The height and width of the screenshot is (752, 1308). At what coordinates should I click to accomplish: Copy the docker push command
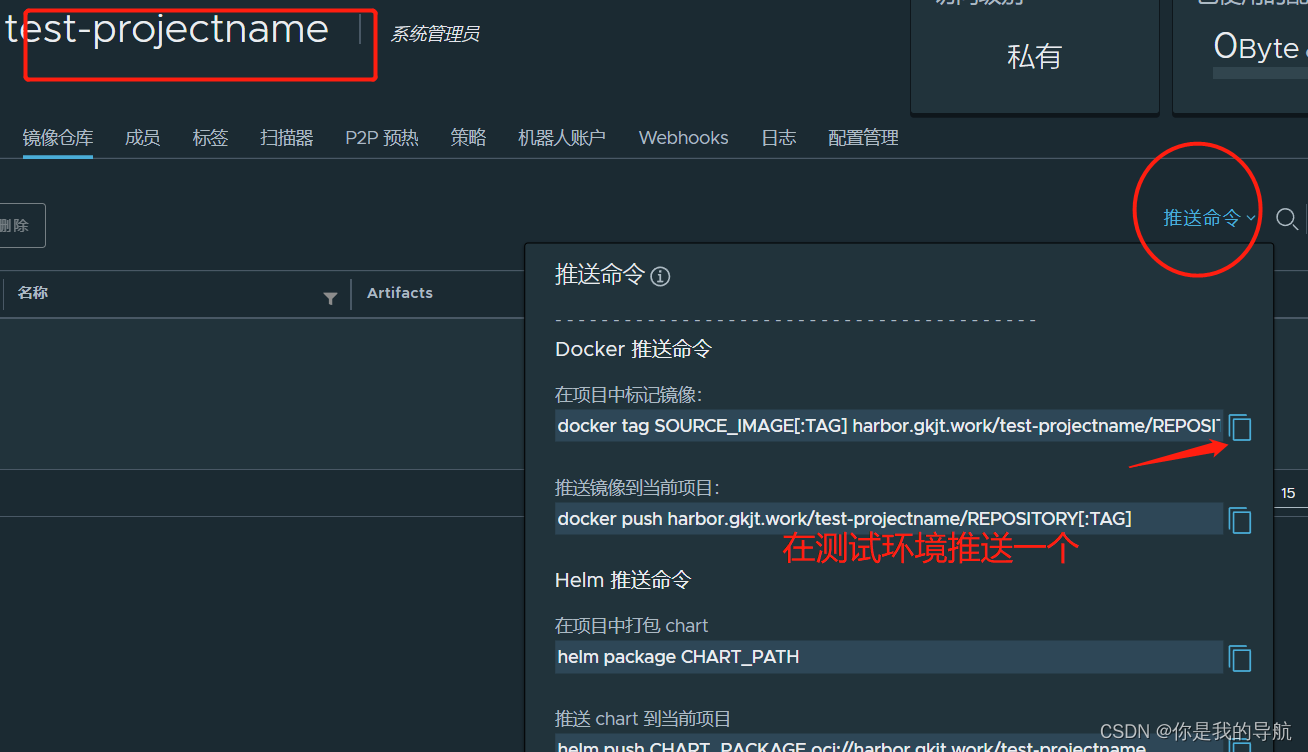click(x=1240, y=520)
